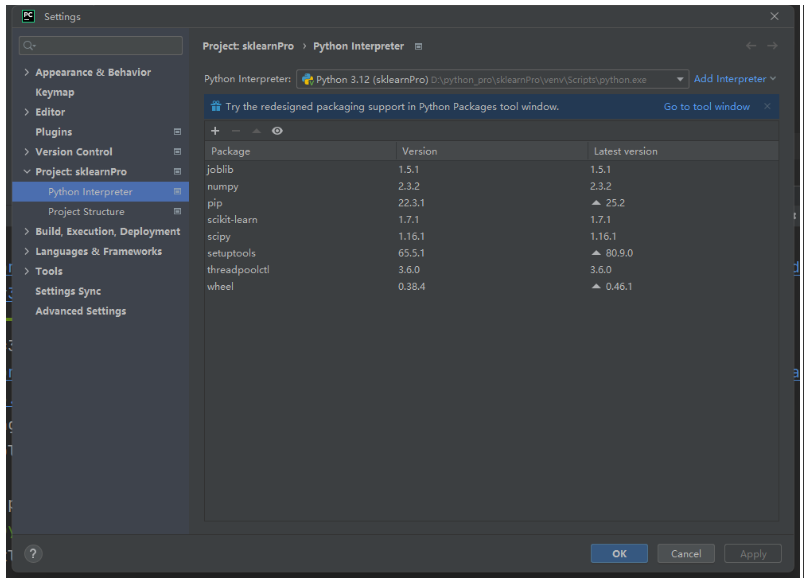Expand Languages & Frameworks section
812x586 pixels.
coord(26,251)
